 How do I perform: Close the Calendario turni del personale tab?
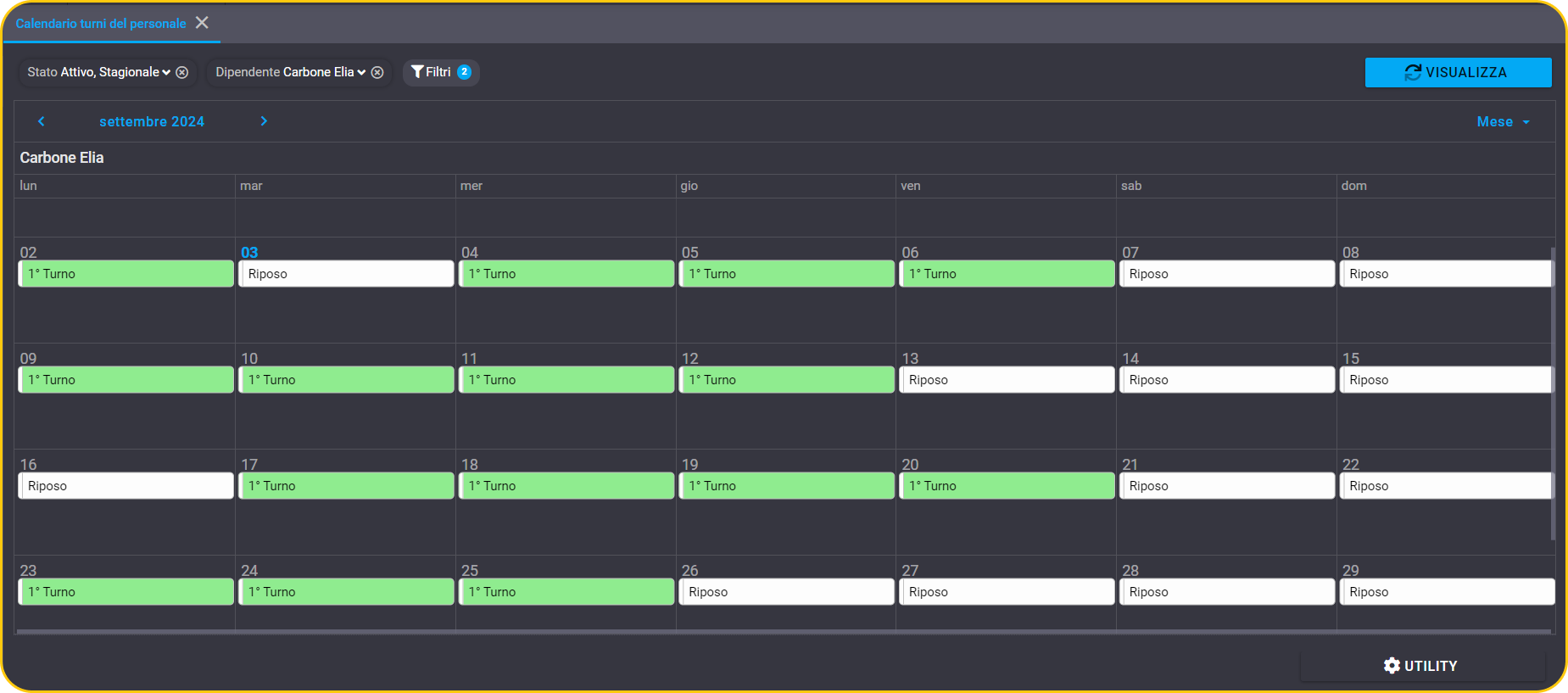[202, 23]
